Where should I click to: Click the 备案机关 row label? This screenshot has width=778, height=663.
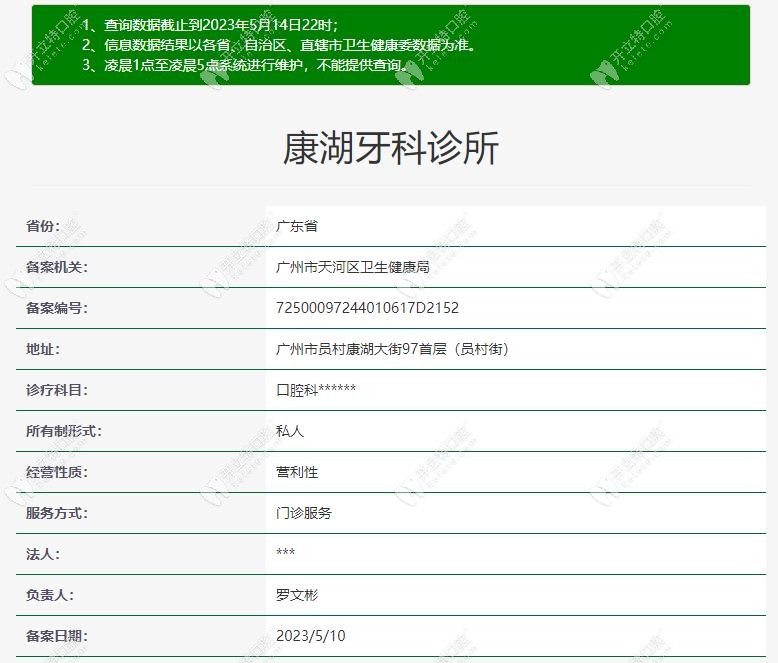(57, 267)
